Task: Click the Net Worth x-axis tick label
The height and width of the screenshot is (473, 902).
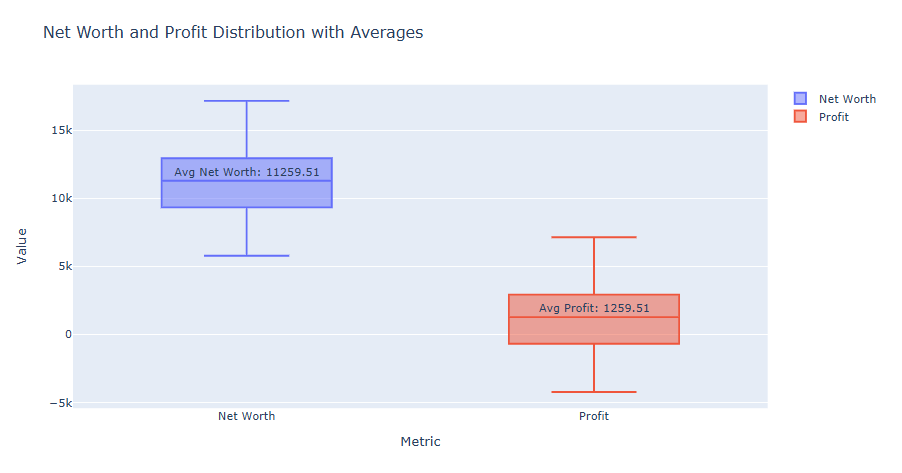Action: point(247,416)
